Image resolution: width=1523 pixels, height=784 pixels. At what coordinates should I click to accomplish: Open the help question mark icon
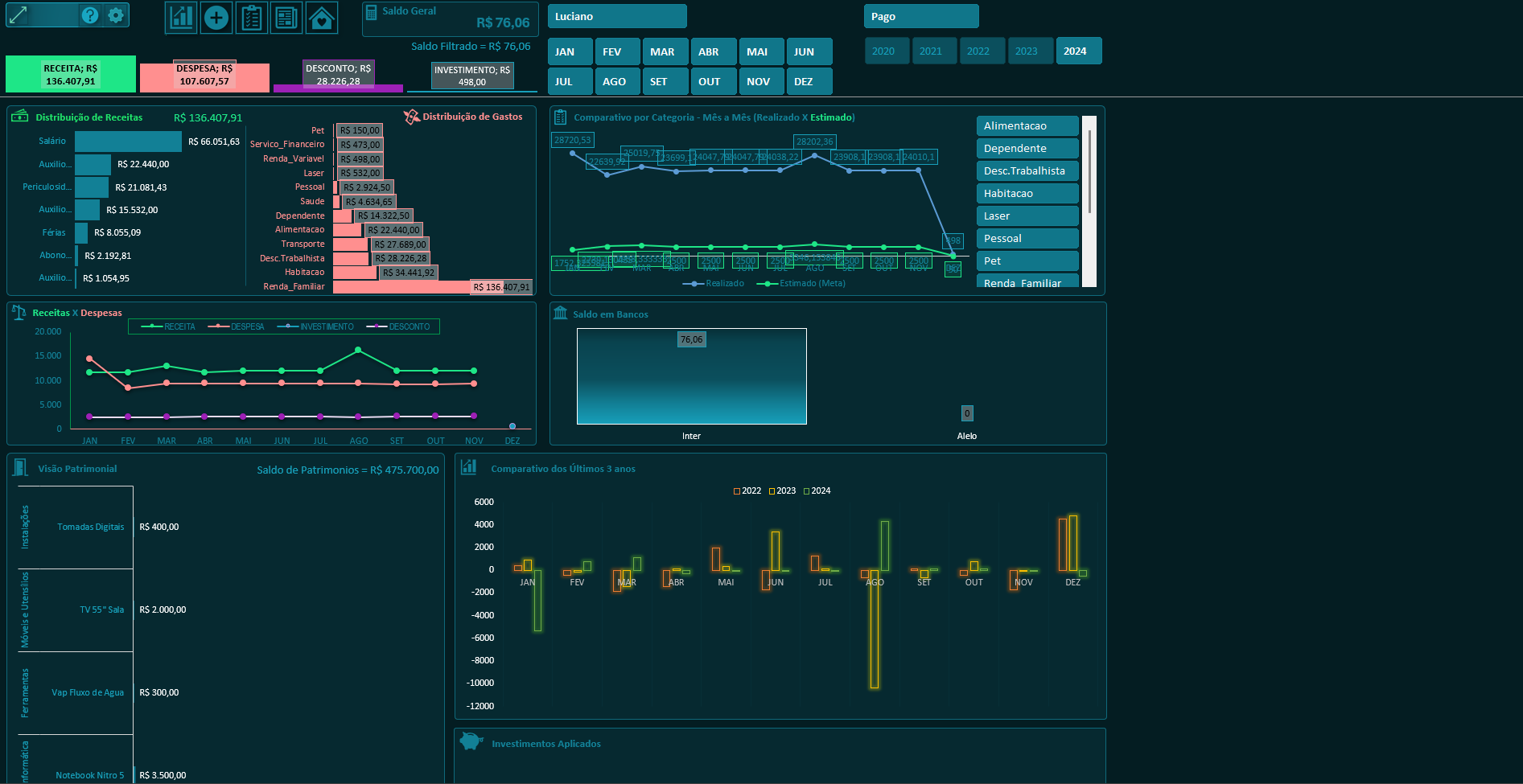pyautogui.click(x=88, y=15)
